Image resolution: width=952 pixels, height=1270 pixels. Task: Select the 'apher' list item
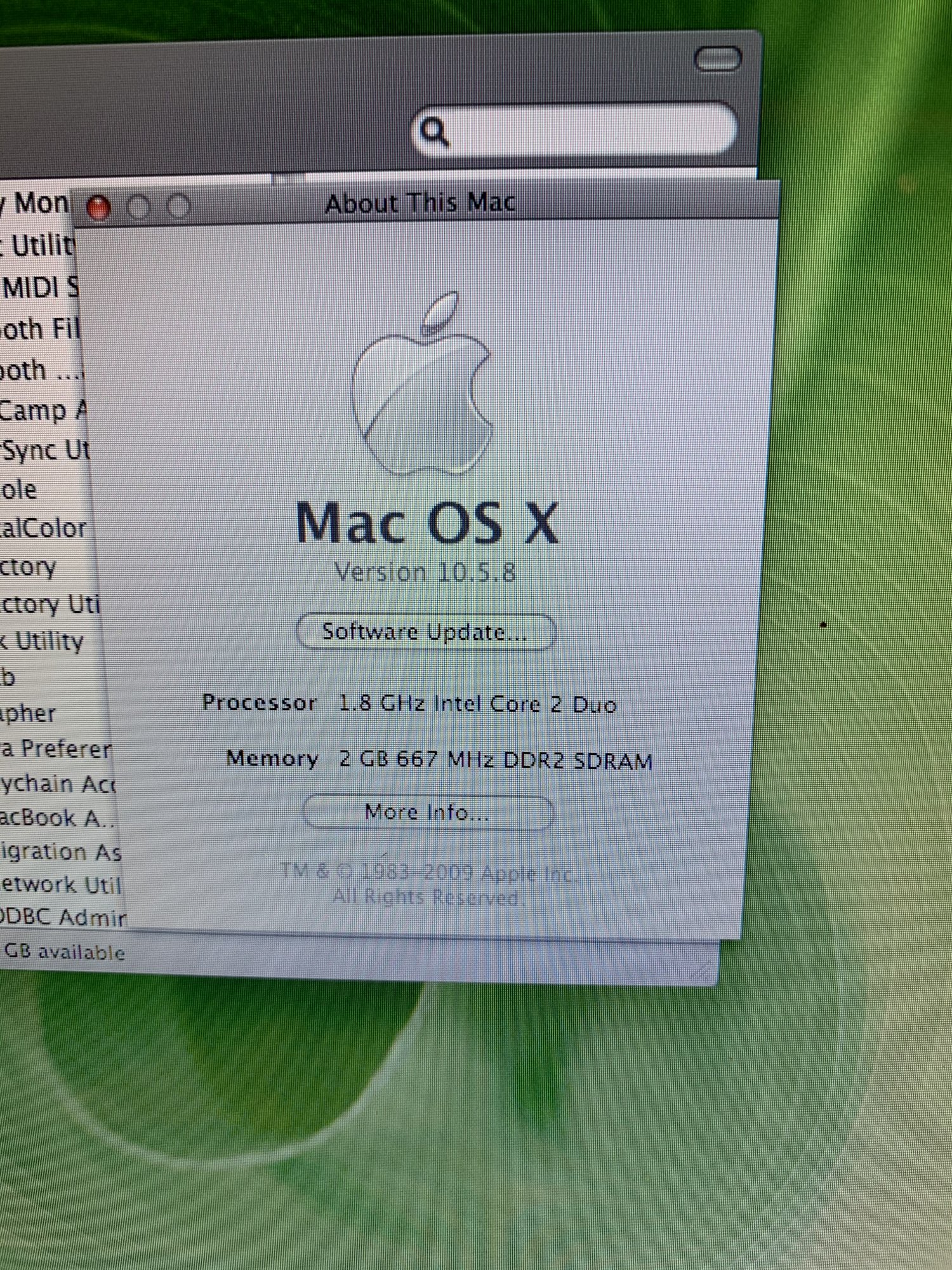28,713
